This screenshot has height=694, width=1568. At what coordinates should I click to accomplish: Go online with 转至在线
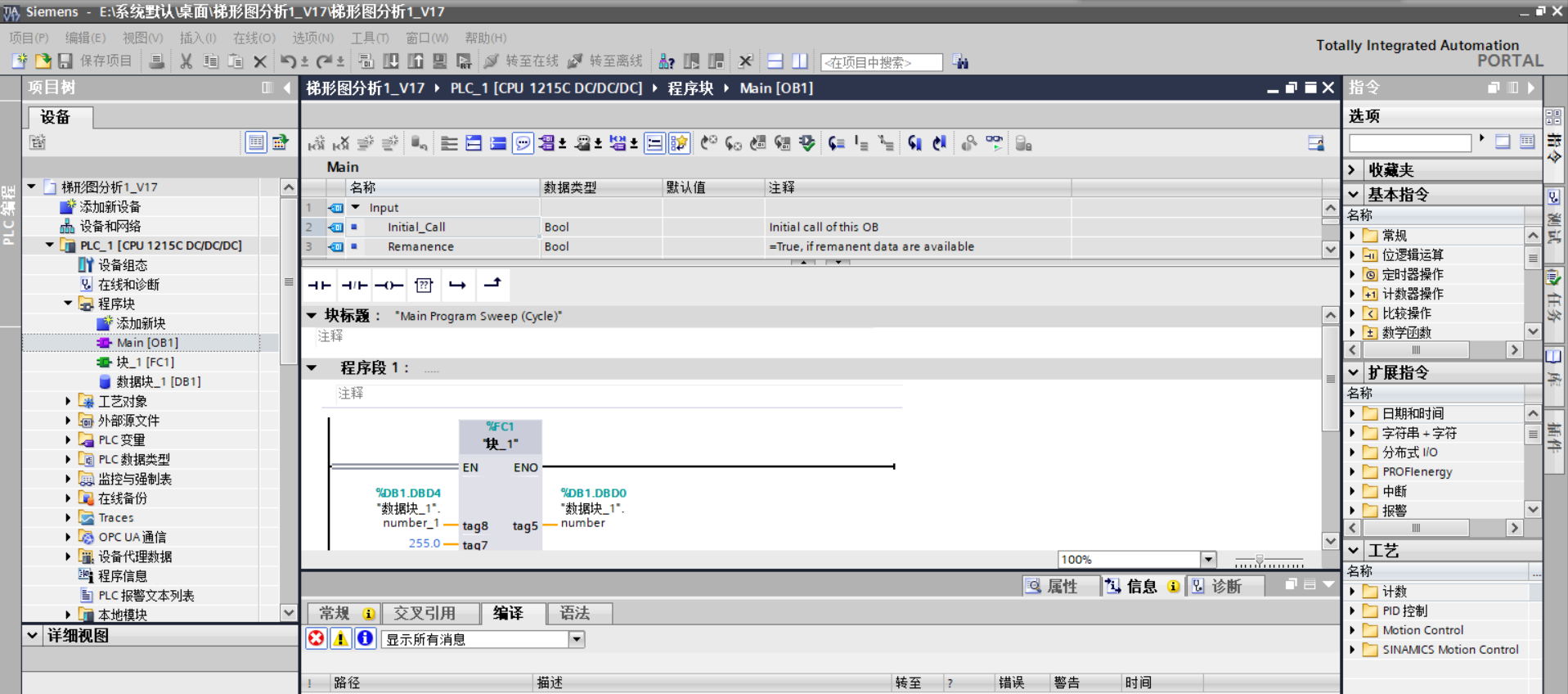pos(521,61)
